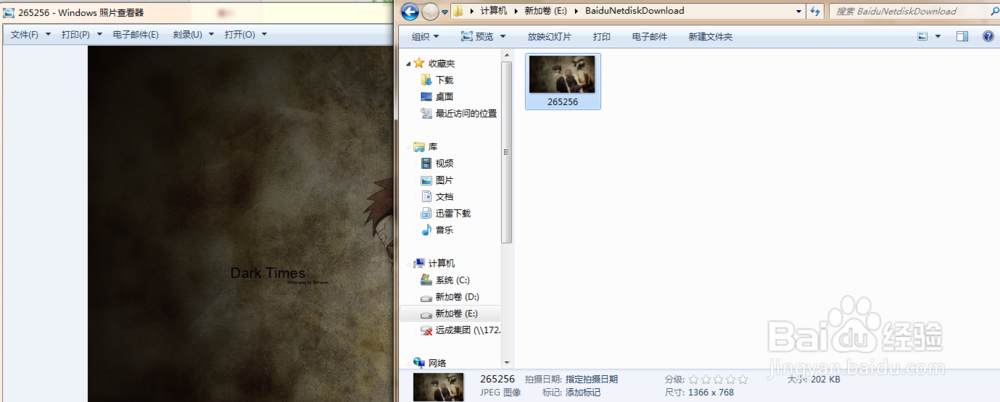Click the Explorer forward navigation arrow
This screenshot has height=402, width=1000.
(430, 11)
